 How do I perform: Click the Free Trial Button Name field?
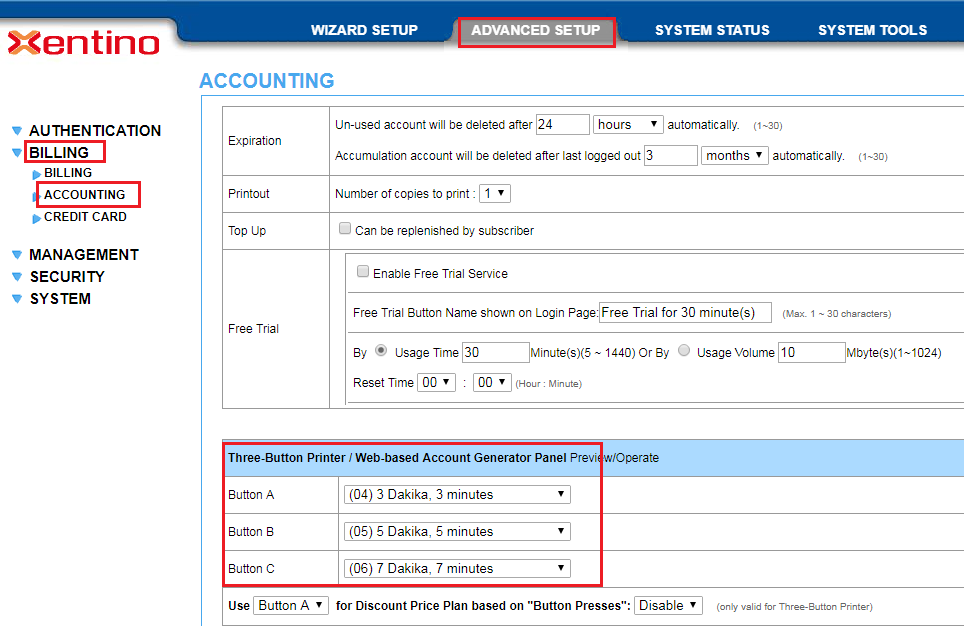(x=685, y=312)
